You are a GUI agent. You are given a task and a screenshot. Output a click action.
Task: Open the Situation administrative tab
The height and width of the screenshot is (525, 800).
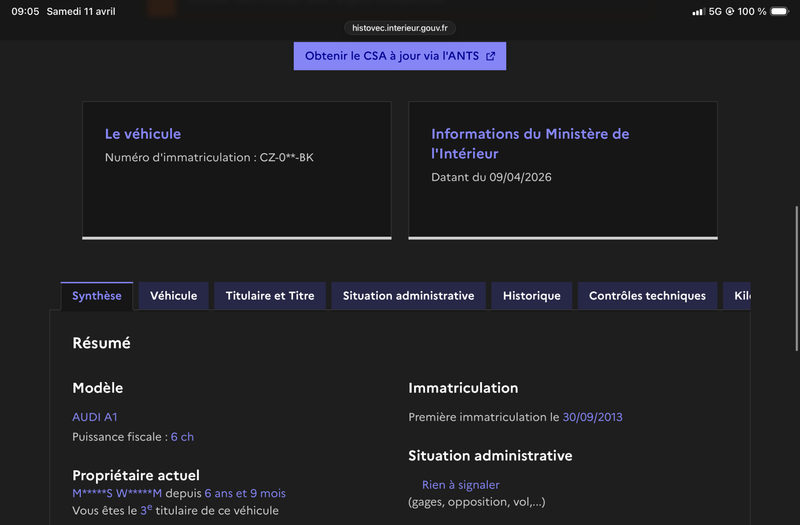point(408,296)
